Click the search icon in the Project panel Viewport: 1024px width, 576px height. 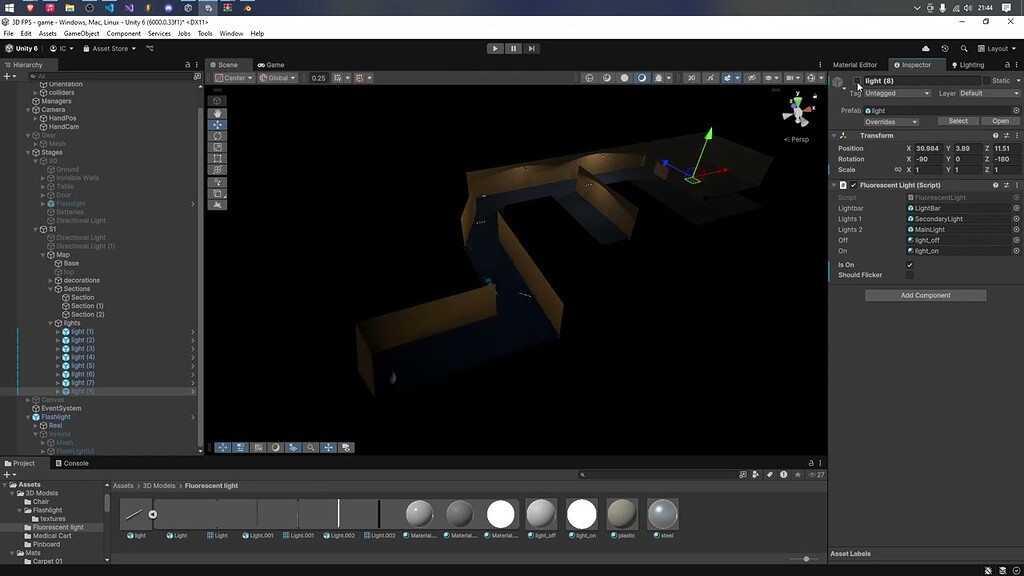[583, 474]
